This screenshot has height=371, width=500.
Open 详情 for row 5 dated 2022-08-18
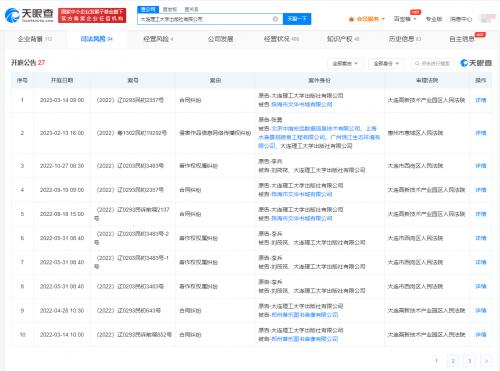point(480,214)
